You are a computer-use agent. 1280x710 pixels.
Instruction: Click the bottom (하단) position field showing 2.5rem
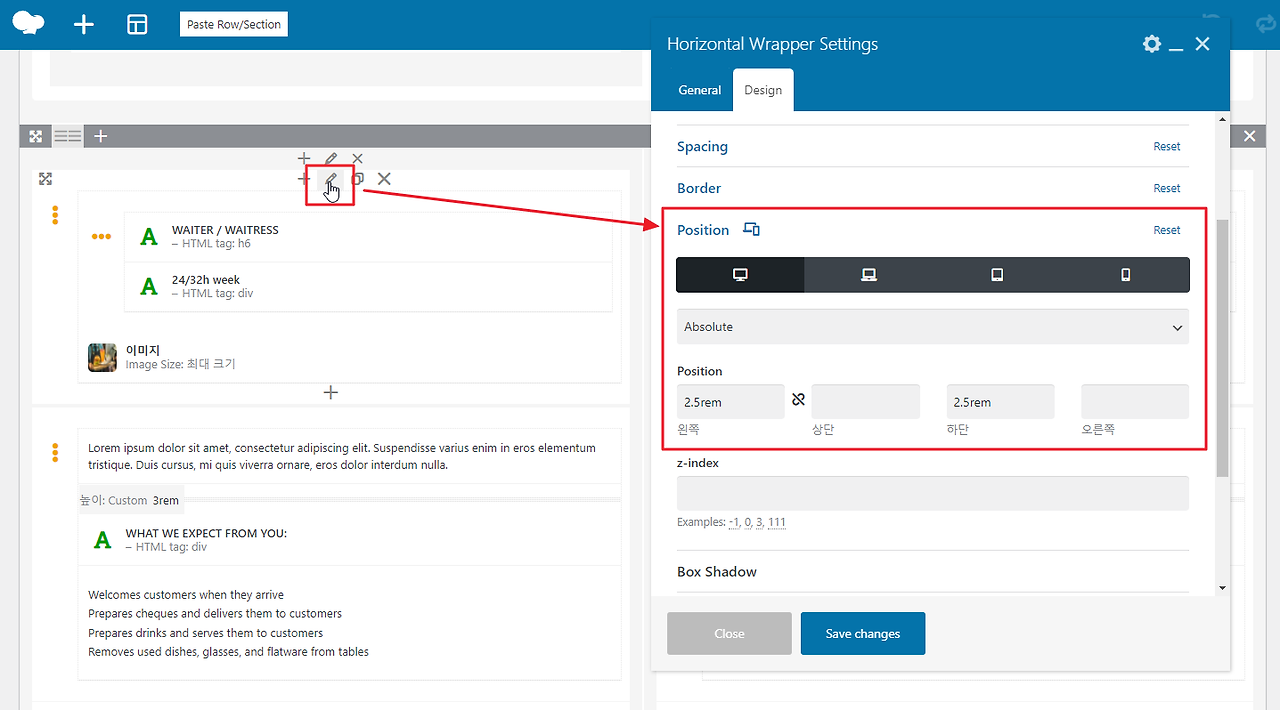pos(1000,402)
